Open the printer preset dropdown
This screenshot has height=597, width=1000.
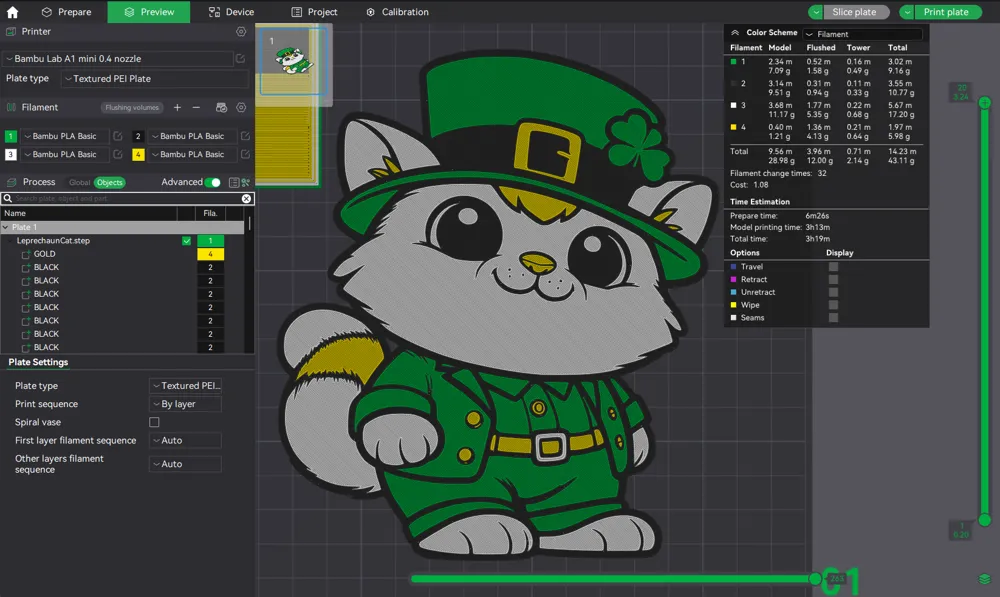[x=117, y=59]
